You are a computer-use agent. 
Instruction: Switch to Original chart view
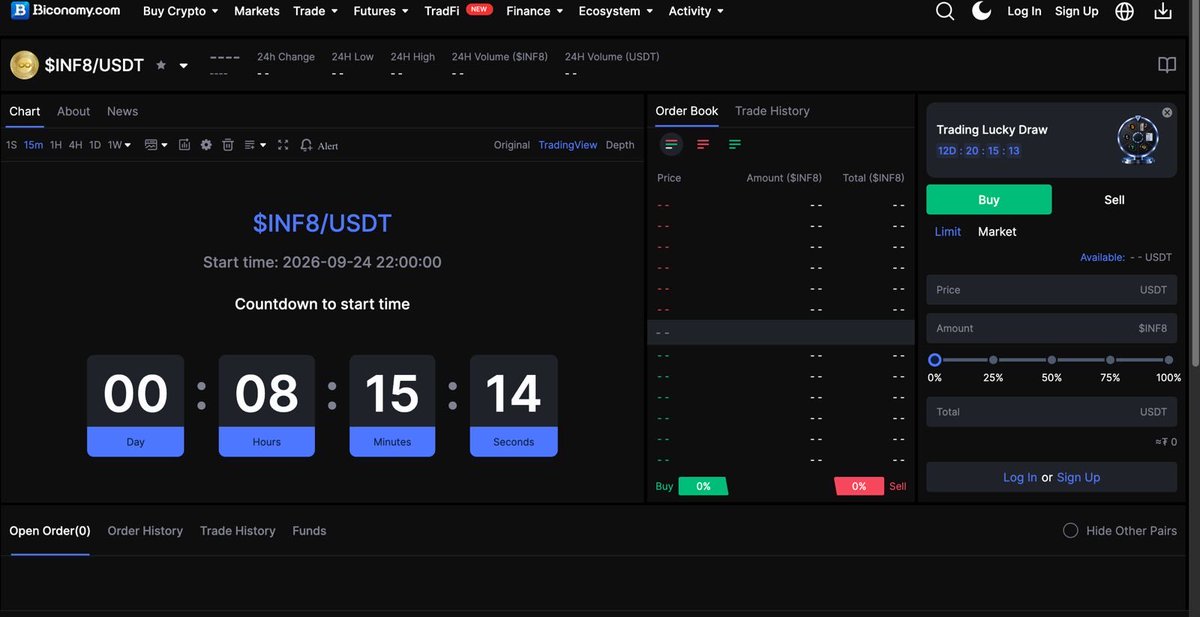coord(512,145)
